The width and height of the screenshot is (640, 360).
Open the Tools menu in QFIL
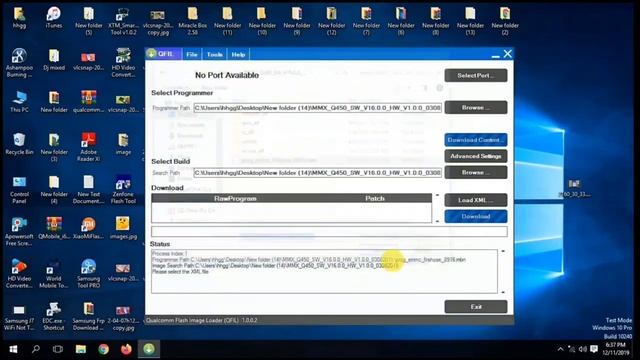coord(214,54)
